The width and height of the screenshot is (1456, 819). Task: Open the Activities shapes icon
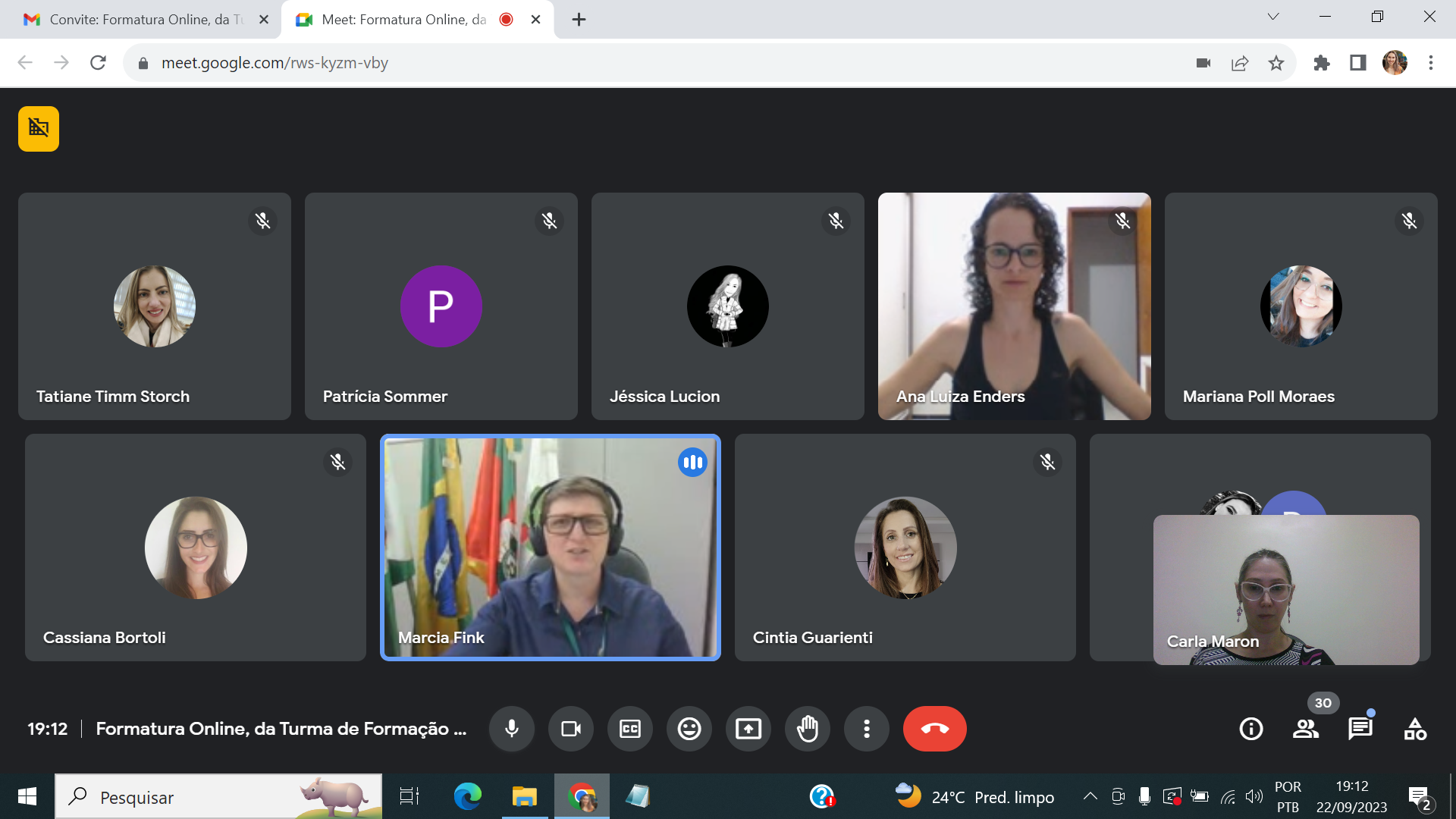coord(1414,729)
